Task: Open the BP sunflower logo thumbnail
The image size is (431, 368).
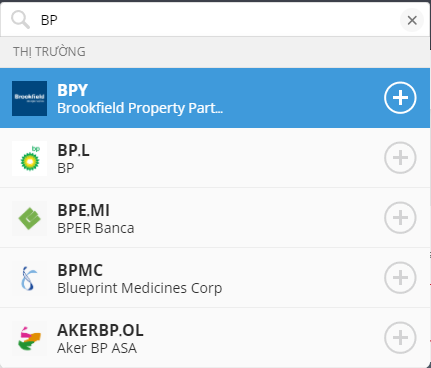Action: pos(29,158)
